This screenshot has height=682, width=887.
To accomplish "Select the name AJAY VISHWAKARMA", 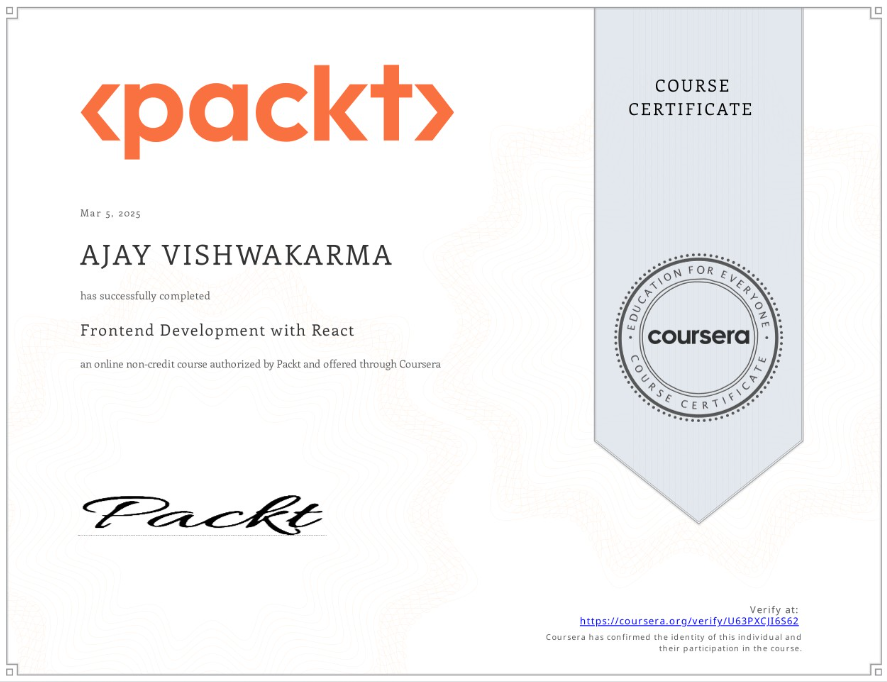I will 236,256.
